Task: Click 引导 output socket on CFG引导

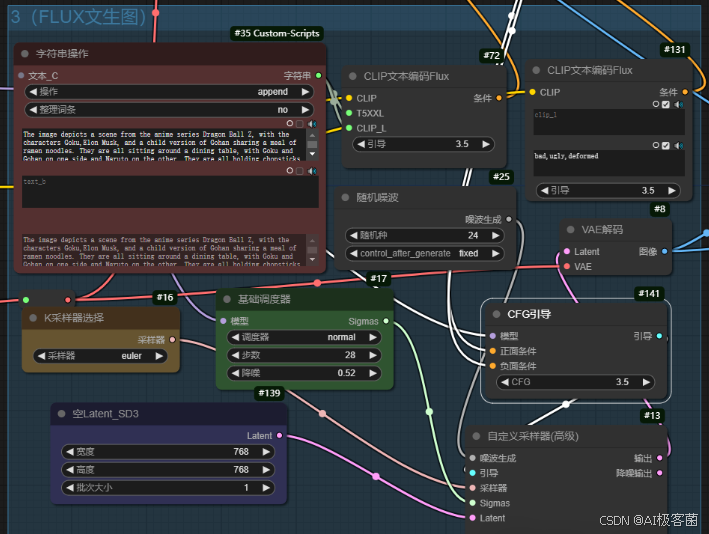Action: (659, 336)
